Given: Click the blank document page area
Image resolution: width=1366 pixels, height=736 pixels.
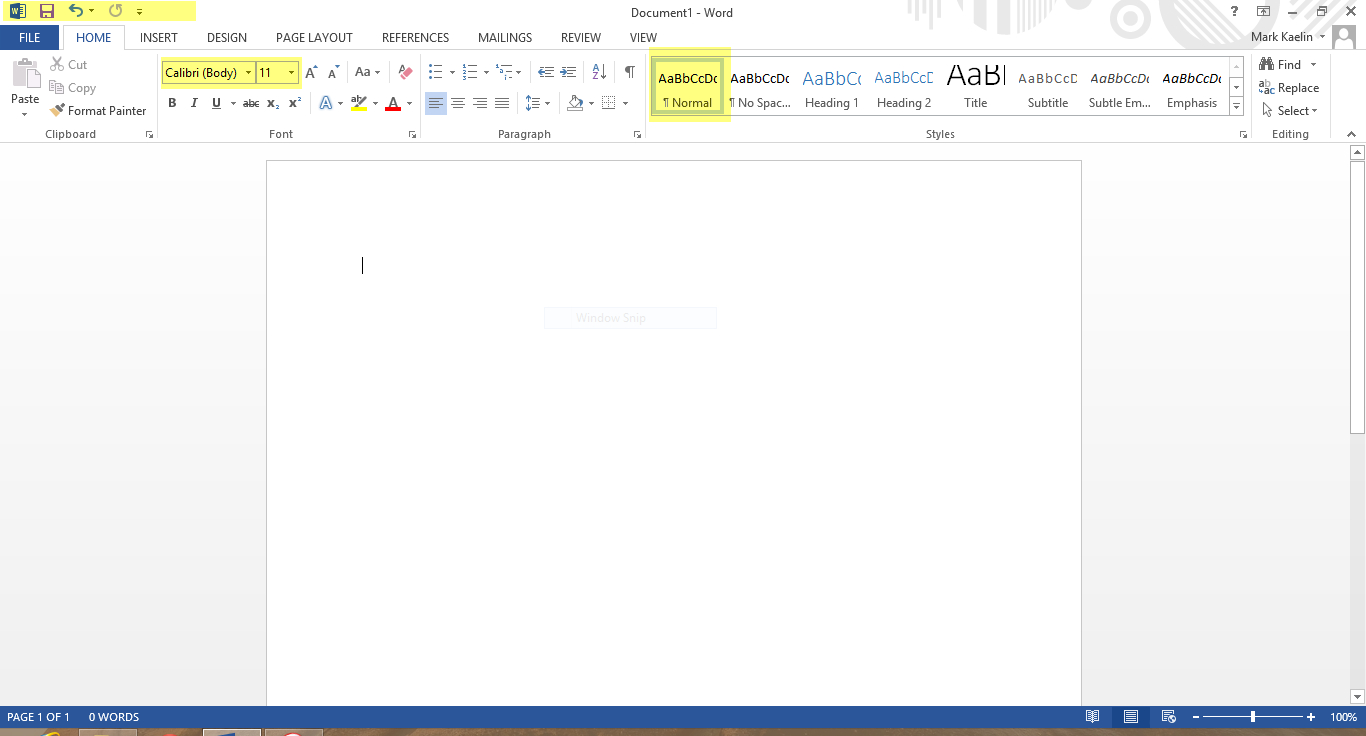Looking at the screenshot, I should click(673, 450).
